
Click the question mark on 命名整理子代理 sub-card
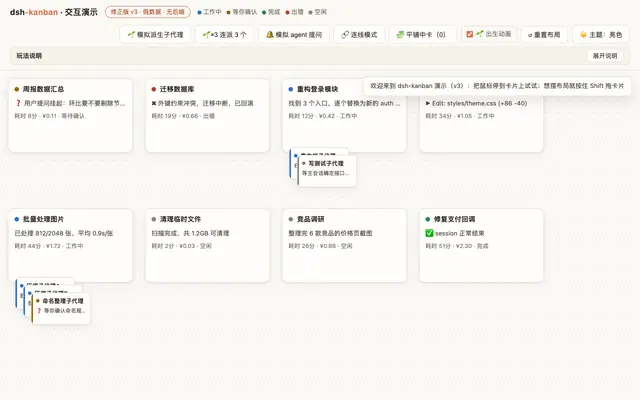coord(39,311)
